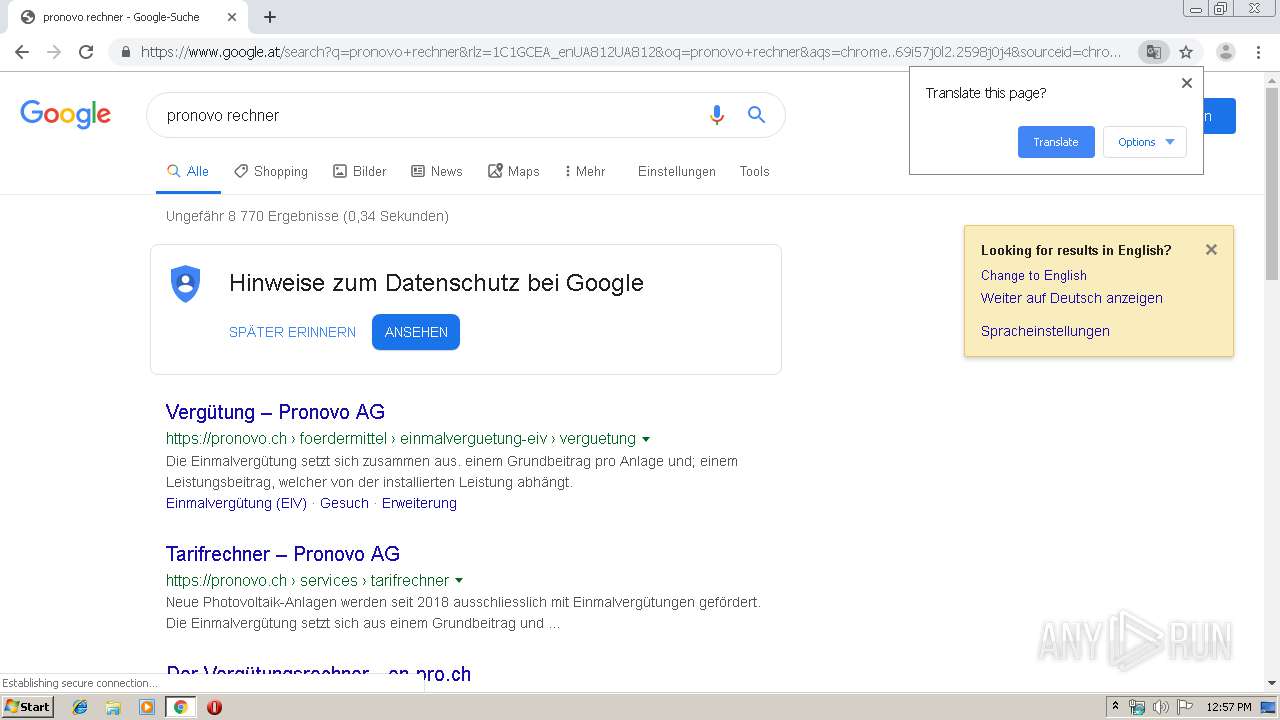Open Gesuch sitelink
Viewport: 1280px width, 720px height.
[344, 503]
